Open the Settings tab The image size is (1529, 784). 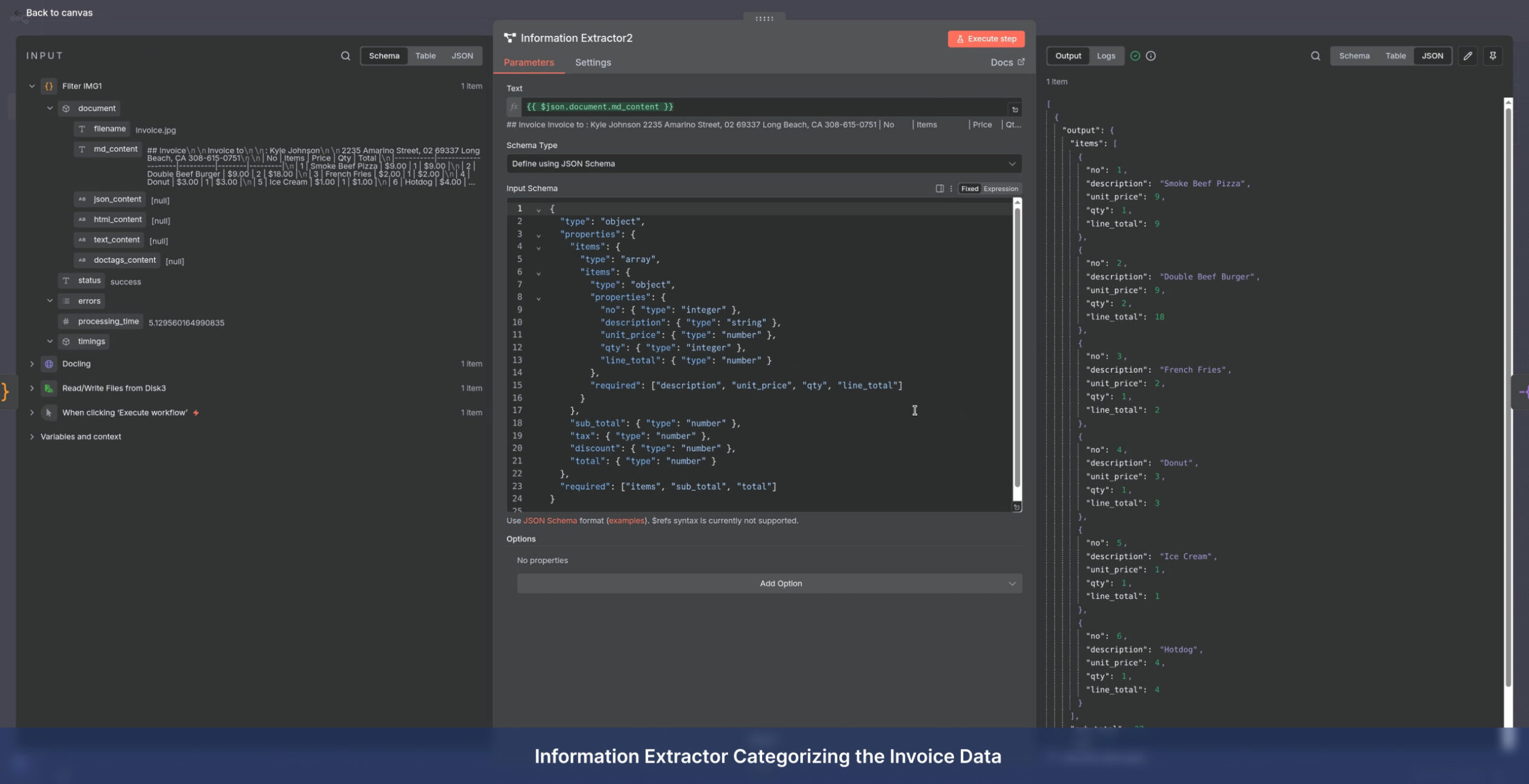(592, 62)
